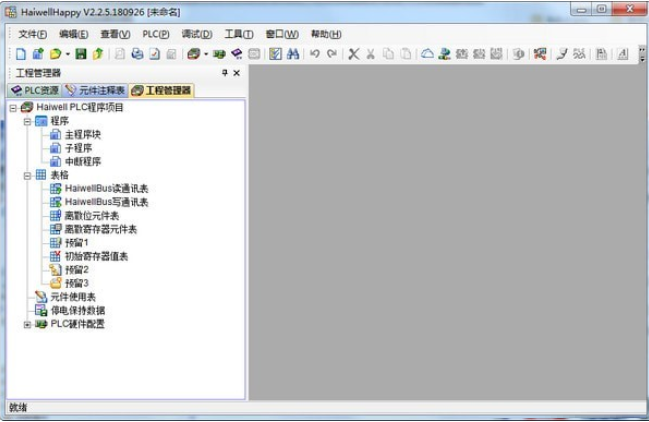Click the black X delete icon

click(x=354, y=54)
